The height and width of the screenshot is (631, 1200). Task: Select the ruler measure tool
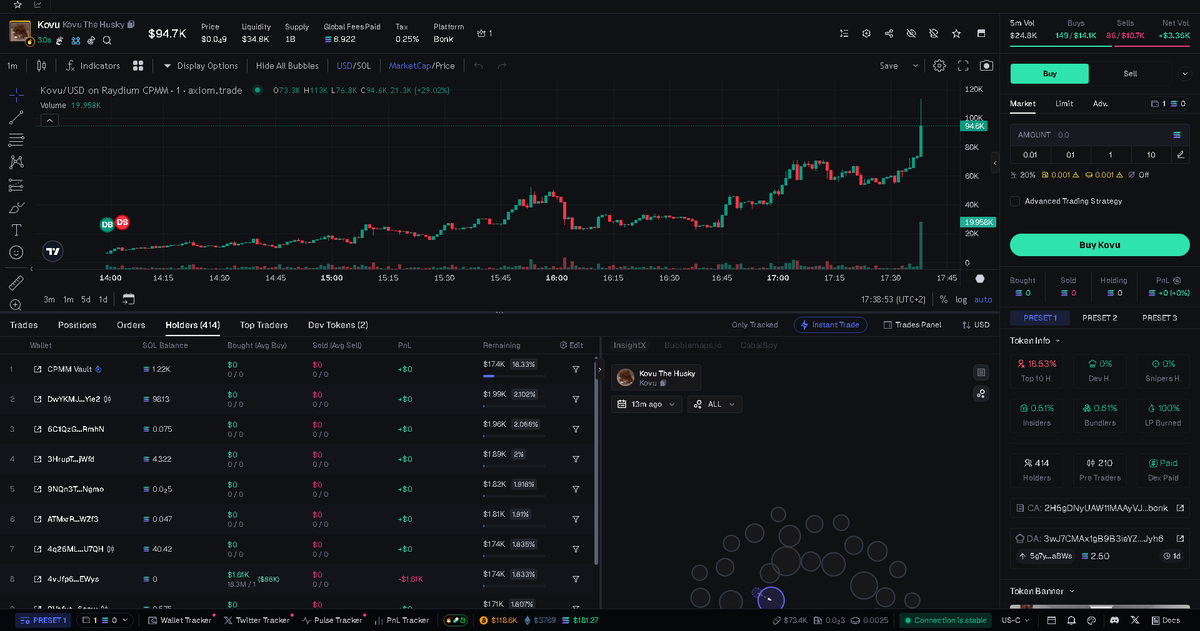[x=16, y=283]
